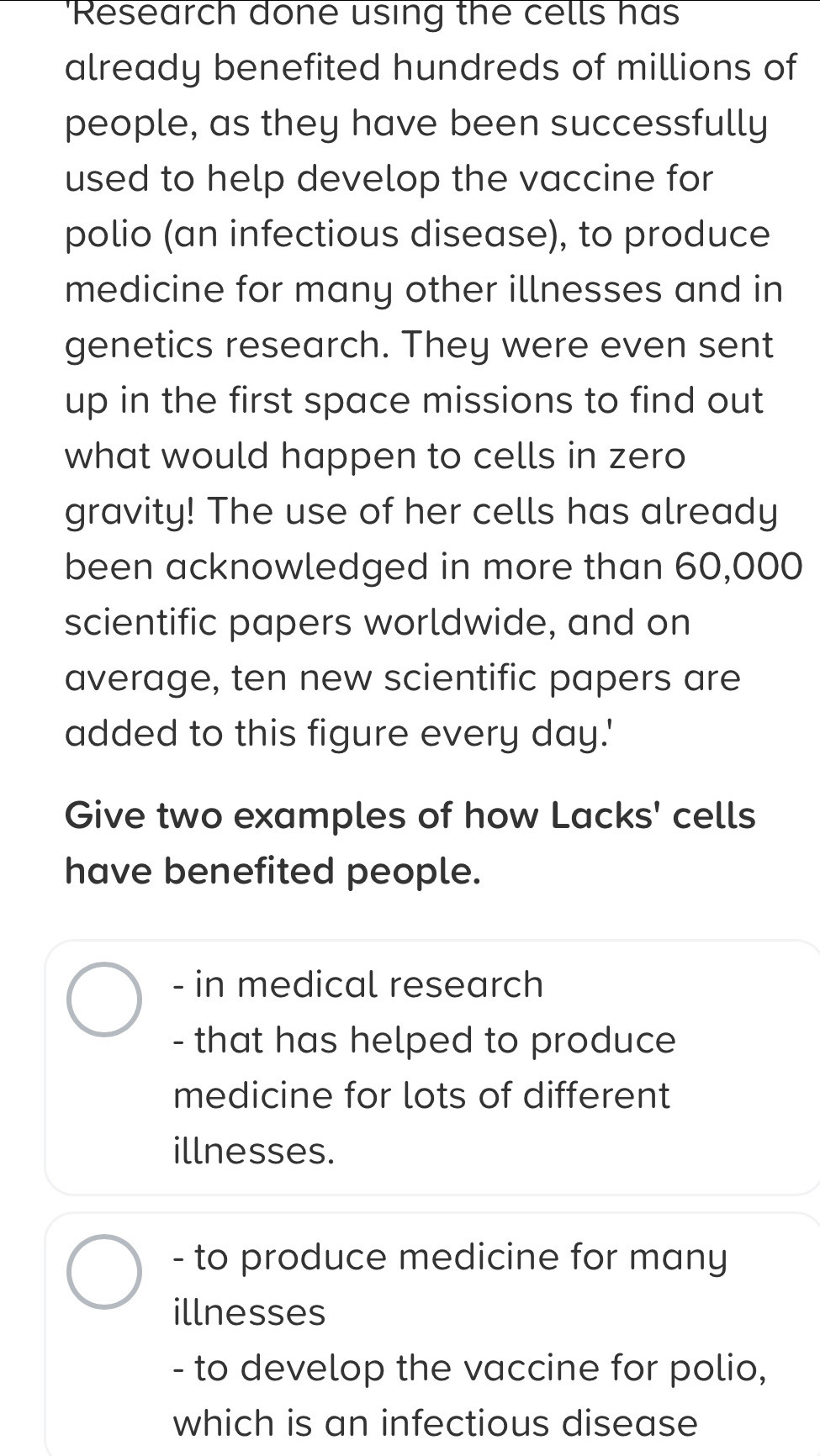Click the '- to produce medicine for many' answer line

pos(450,1258)
